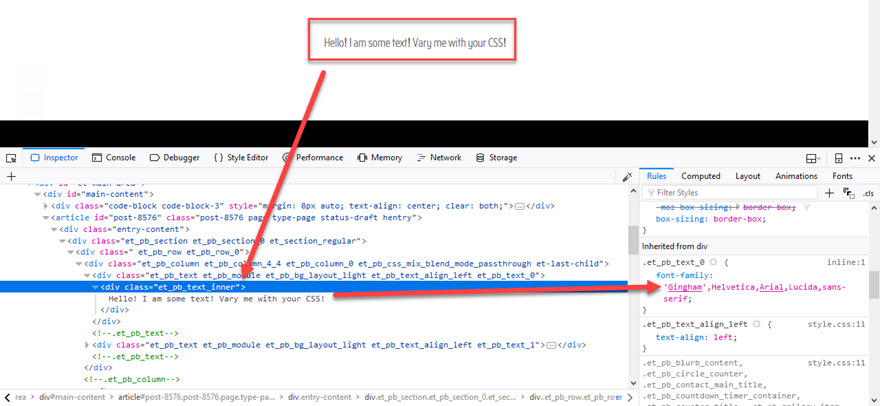
Task: Click the .et_pb_text_align_left selector
Action: coord(695,324)
